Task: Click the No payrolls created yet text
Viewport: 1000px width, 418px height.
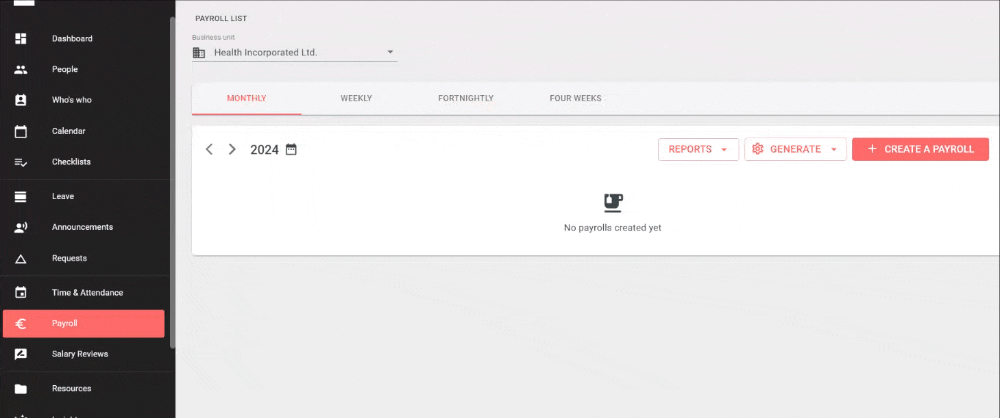Action: [x=613, y=228]
